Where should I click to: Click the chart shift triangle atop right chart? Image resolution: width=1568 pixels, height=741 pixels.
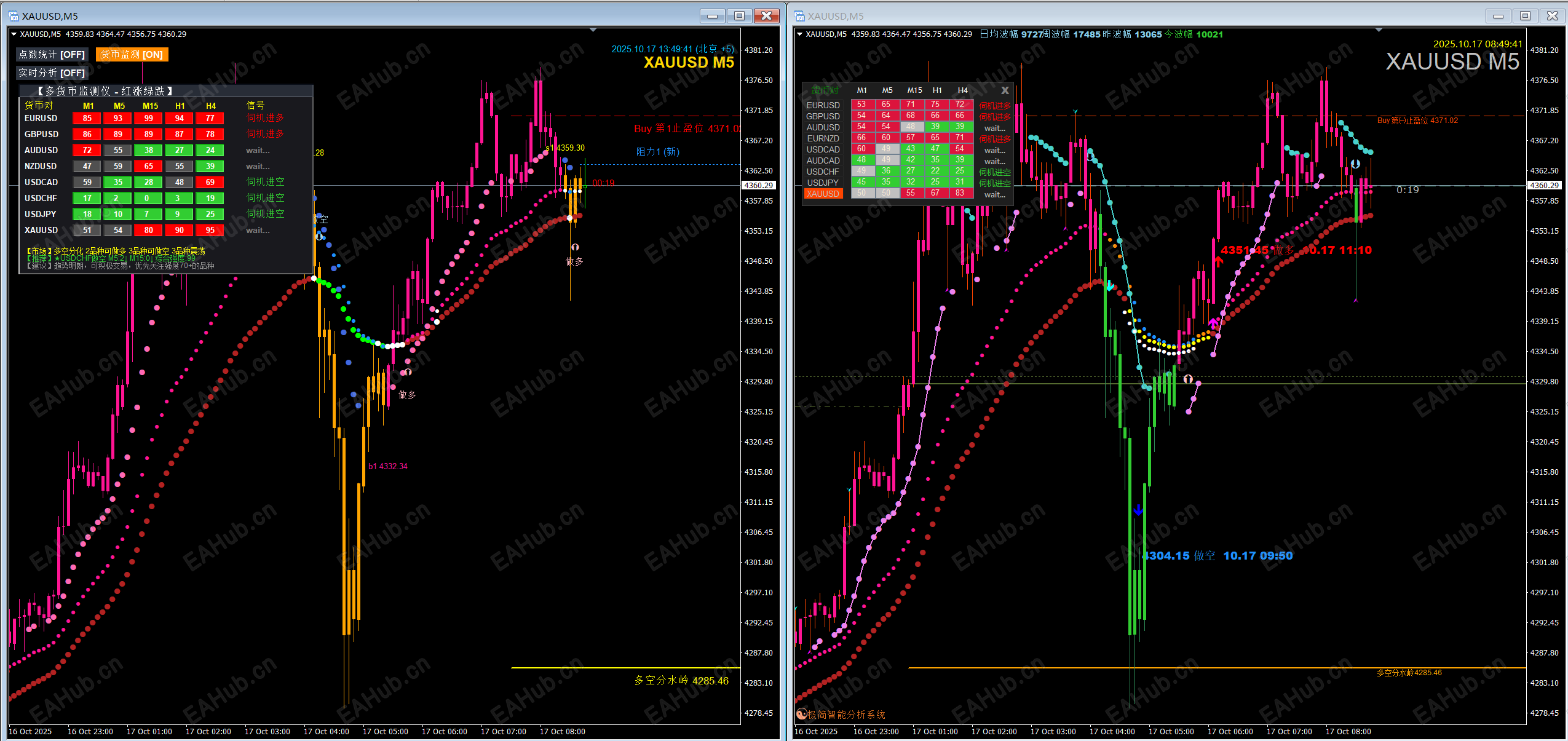click(1379, 30)
